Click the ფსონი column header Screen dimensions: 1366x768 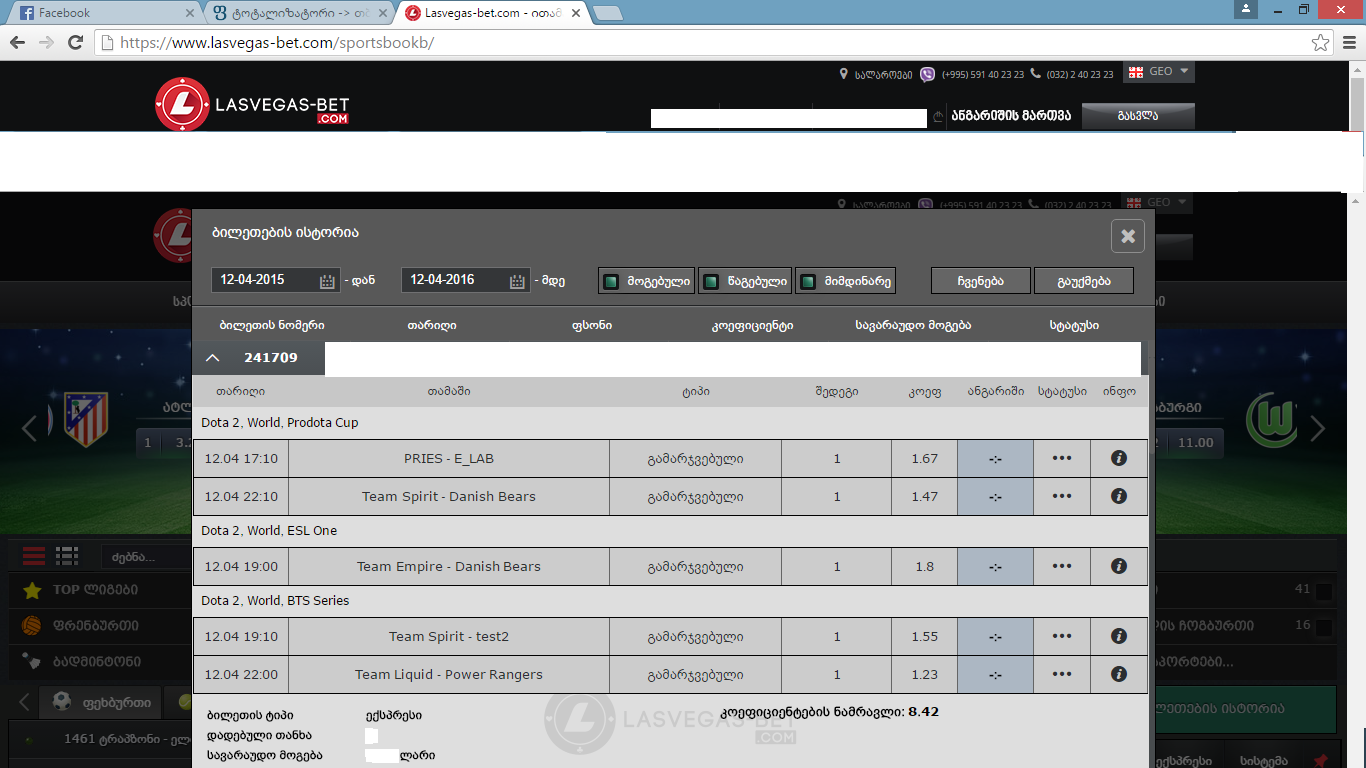(592, 326)
